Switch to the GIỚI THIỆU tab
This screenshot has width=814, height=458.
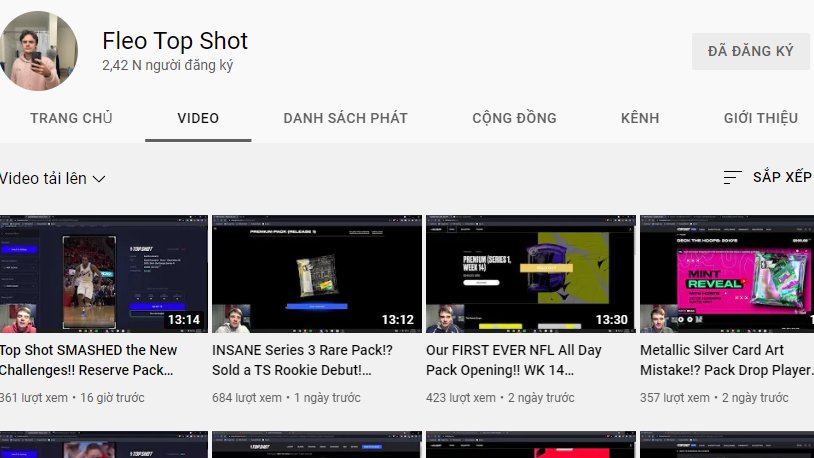pos(761,118)
